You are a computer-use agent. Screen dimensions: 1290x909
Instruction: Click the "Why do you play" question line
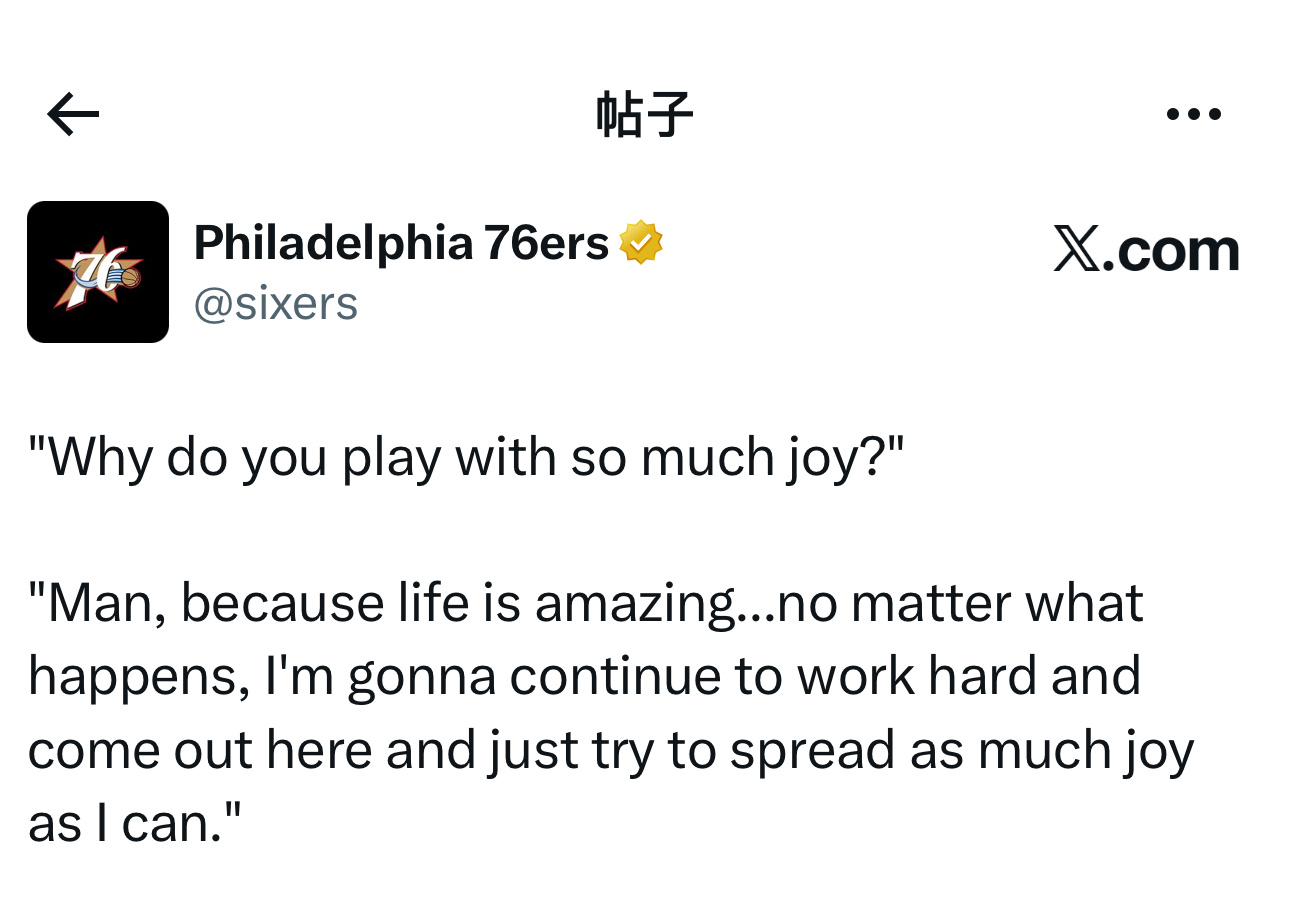(x=466, y=456)
